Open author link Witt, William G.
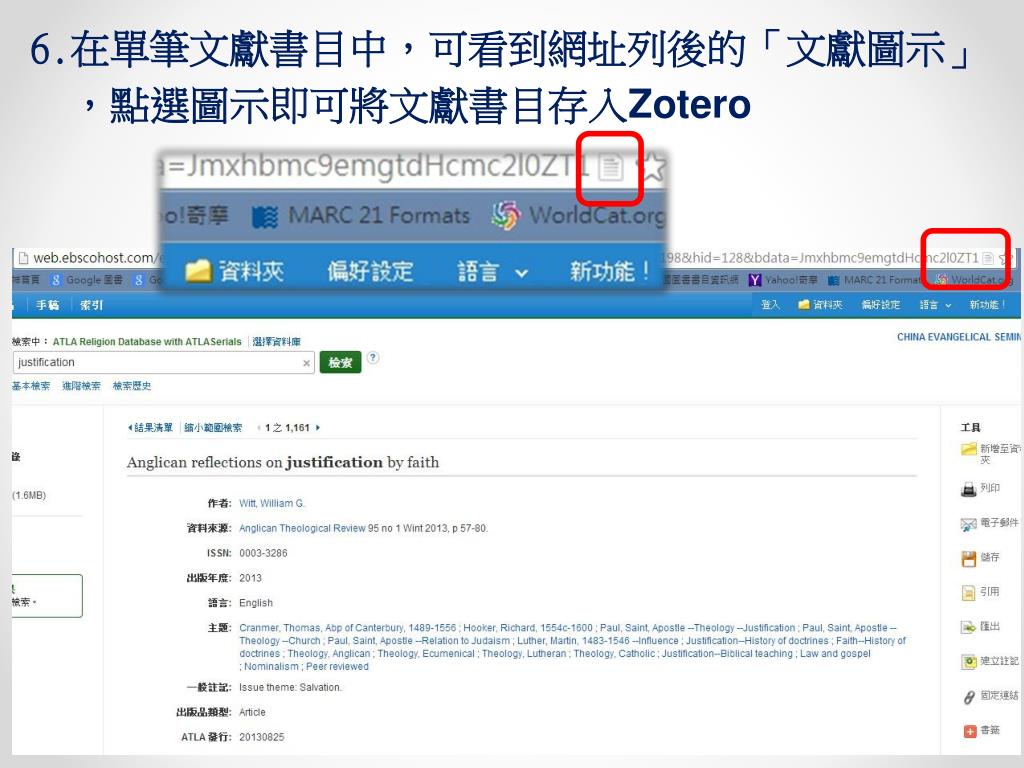 (x=272, y=504)
